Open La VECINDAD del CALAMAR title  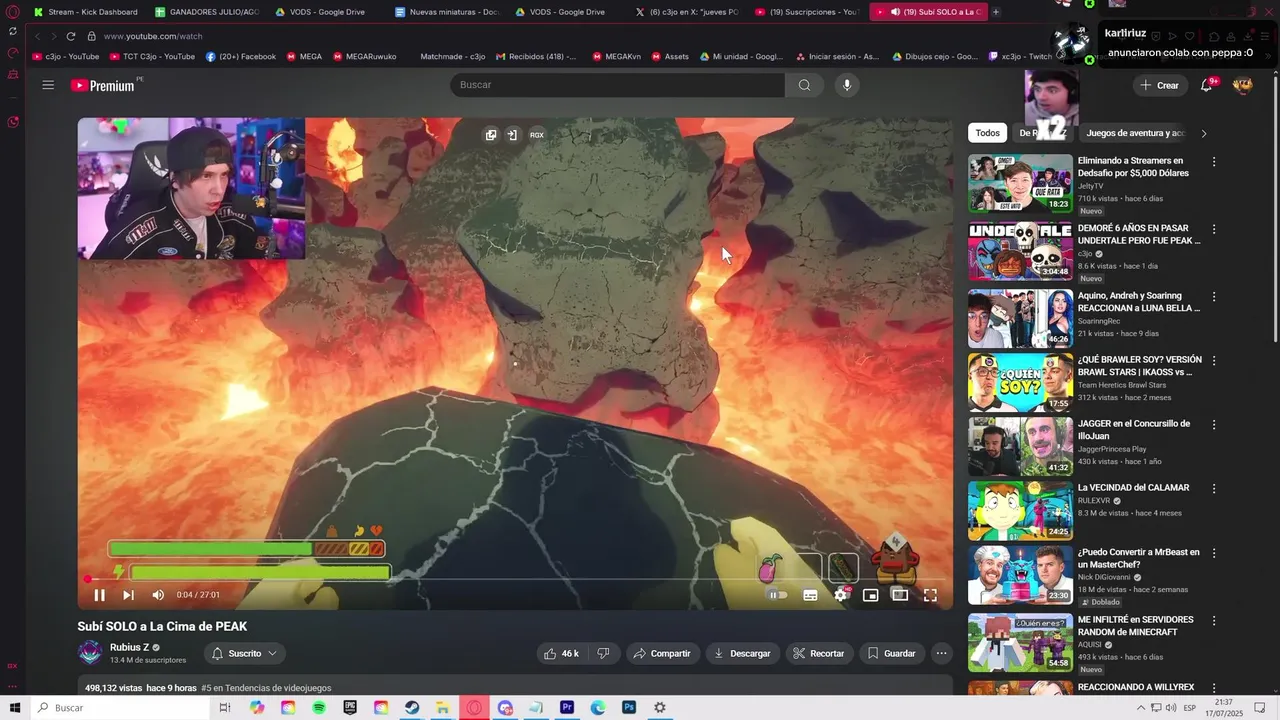click(x=1133, y=488)
